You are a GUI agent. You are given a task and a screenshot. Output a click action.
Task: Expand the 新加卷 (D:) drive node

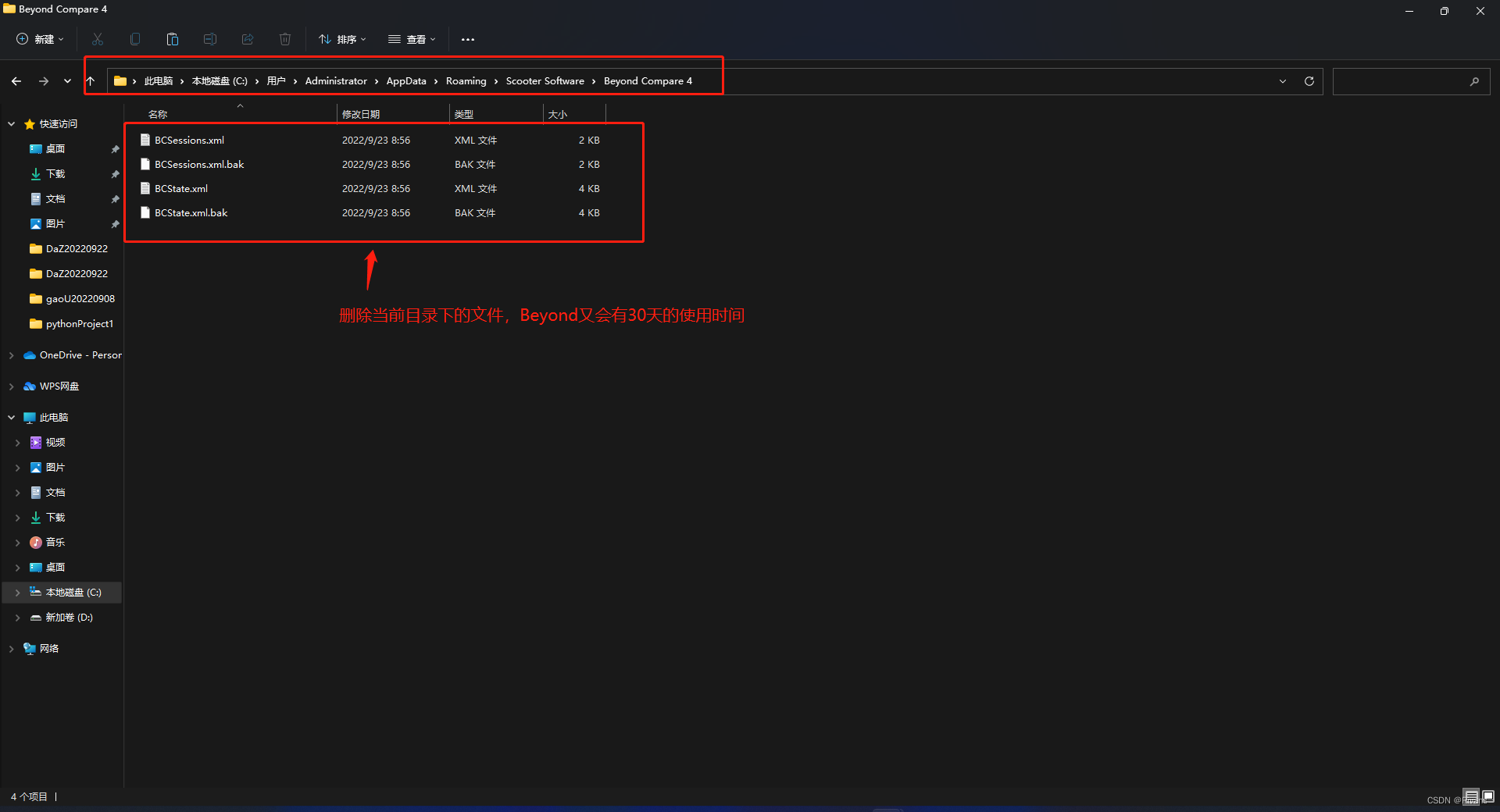[17, 618]
